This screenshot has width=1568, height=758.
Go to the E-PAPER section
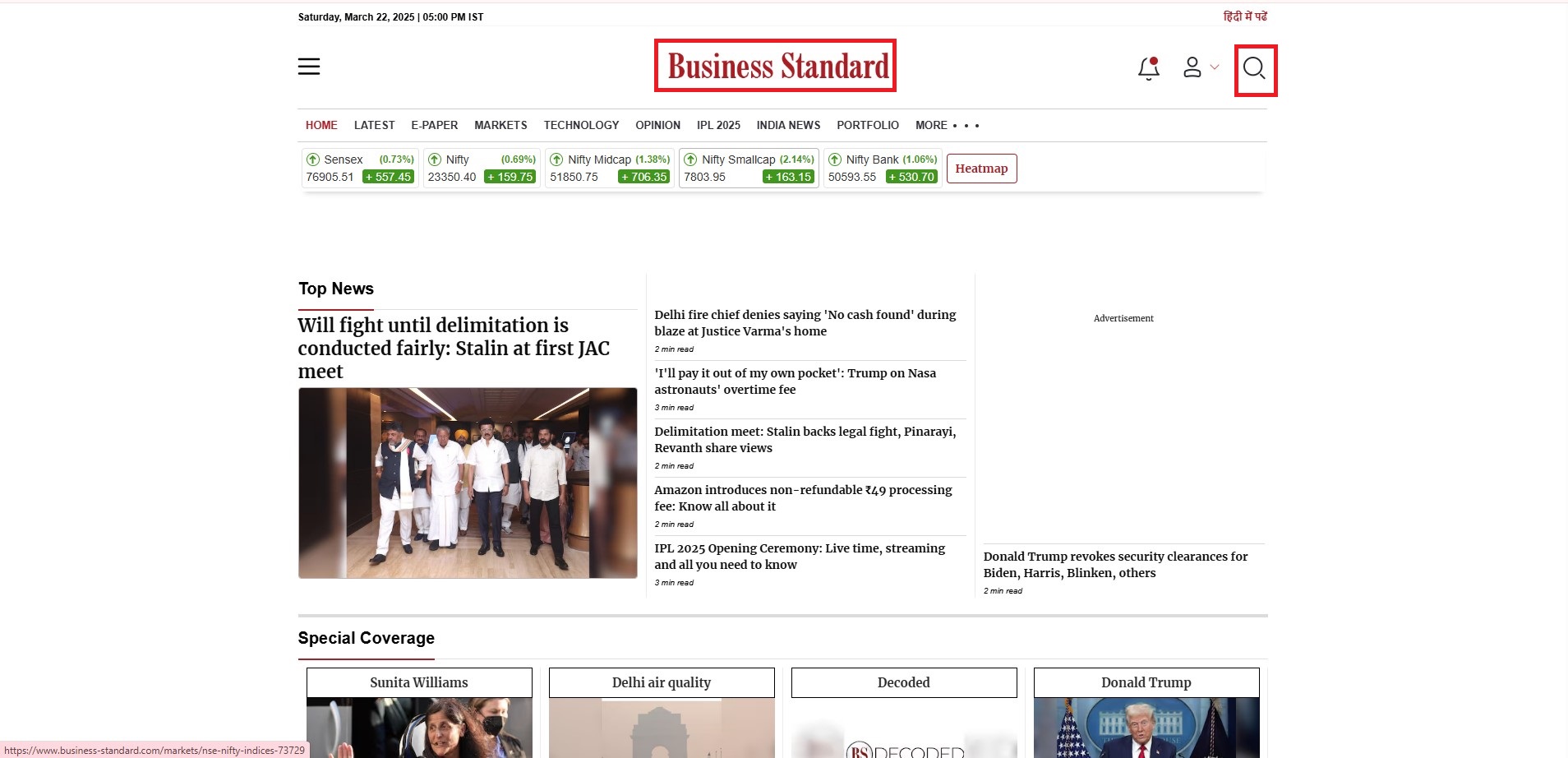point(434,126)
